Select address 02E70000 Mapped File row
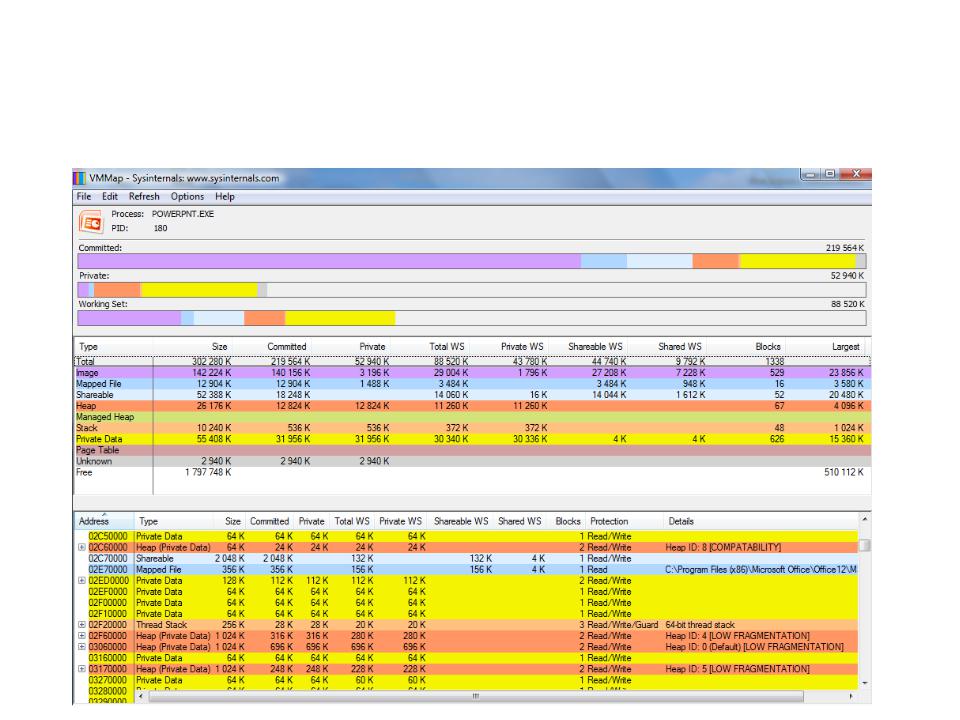Image resolution: width=960 pixels, height=720 pixels. click(466, 569)
